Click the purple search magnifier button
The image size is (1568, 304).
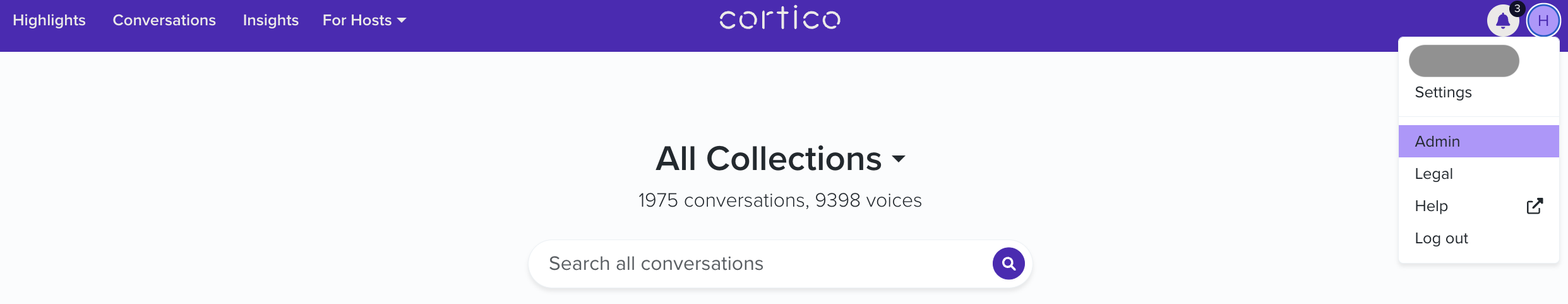1008,264
